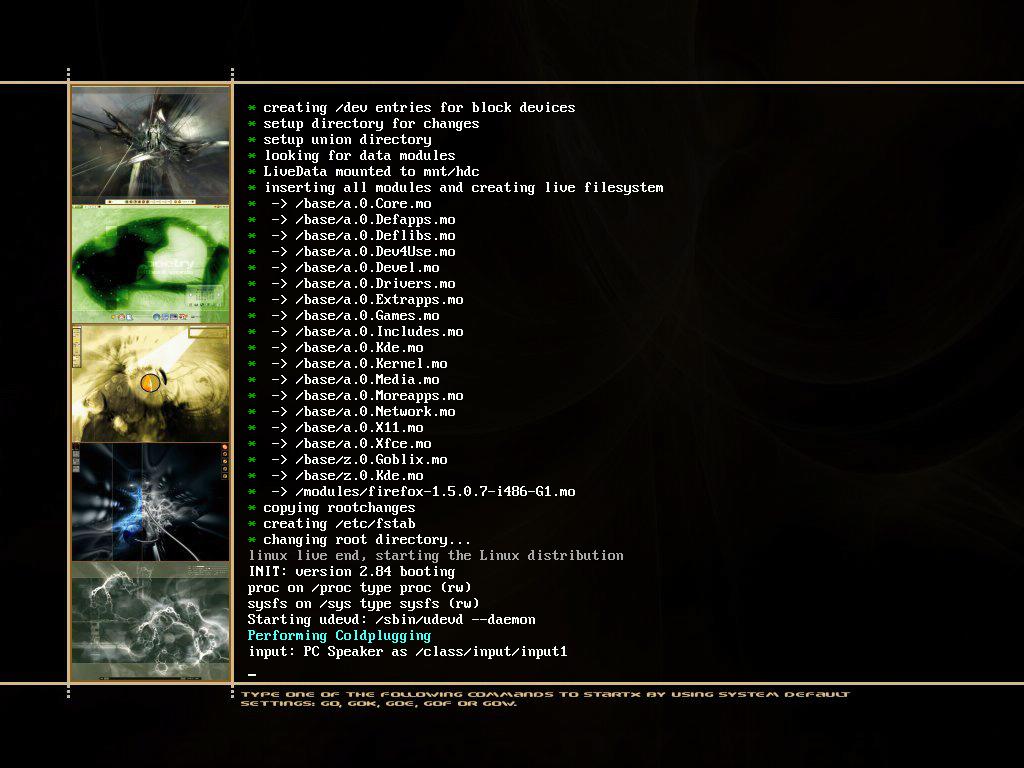Select the /base/a.0.Games.mo line
This screenshot has height=768, width=1024.
344,315
